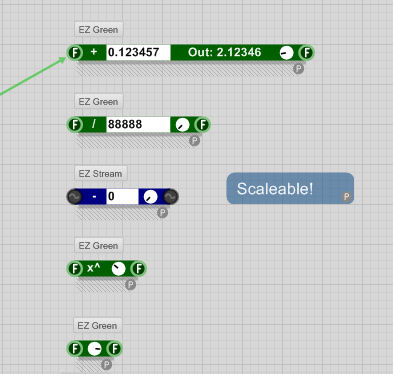Click the - operator on the stream module
Screen dimensions: 393x374
[x=94, y=197]
